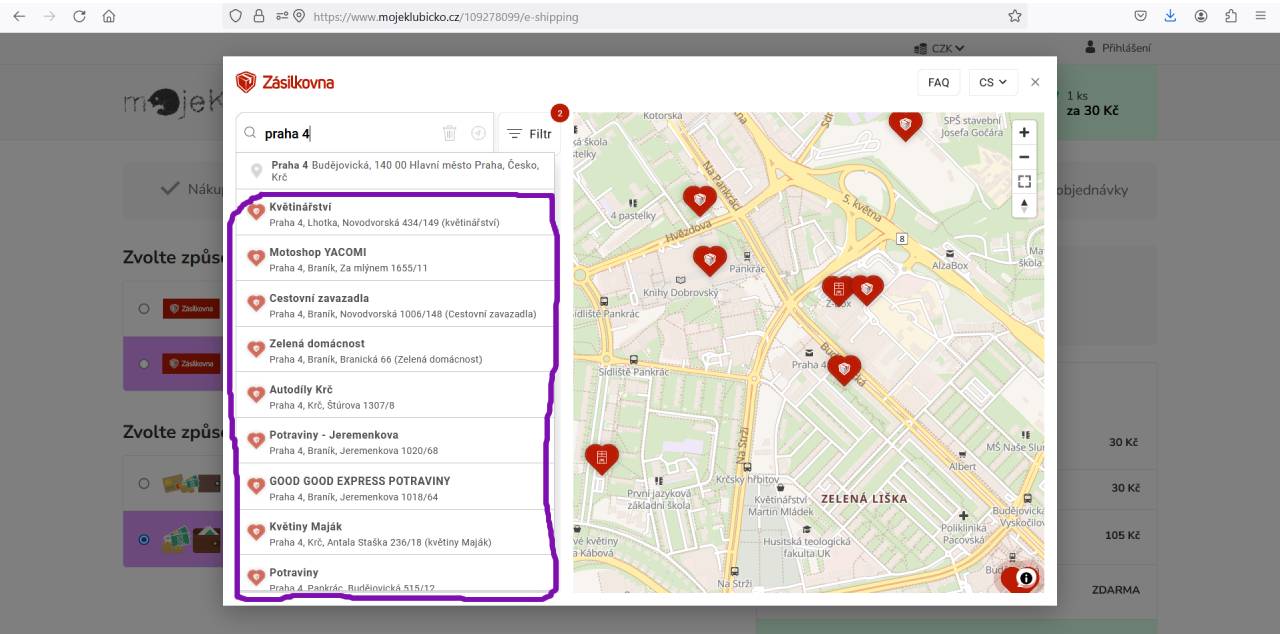1280x634 pixels.
Task: Click the 105 Kč price text
Action: point(1122,535)
